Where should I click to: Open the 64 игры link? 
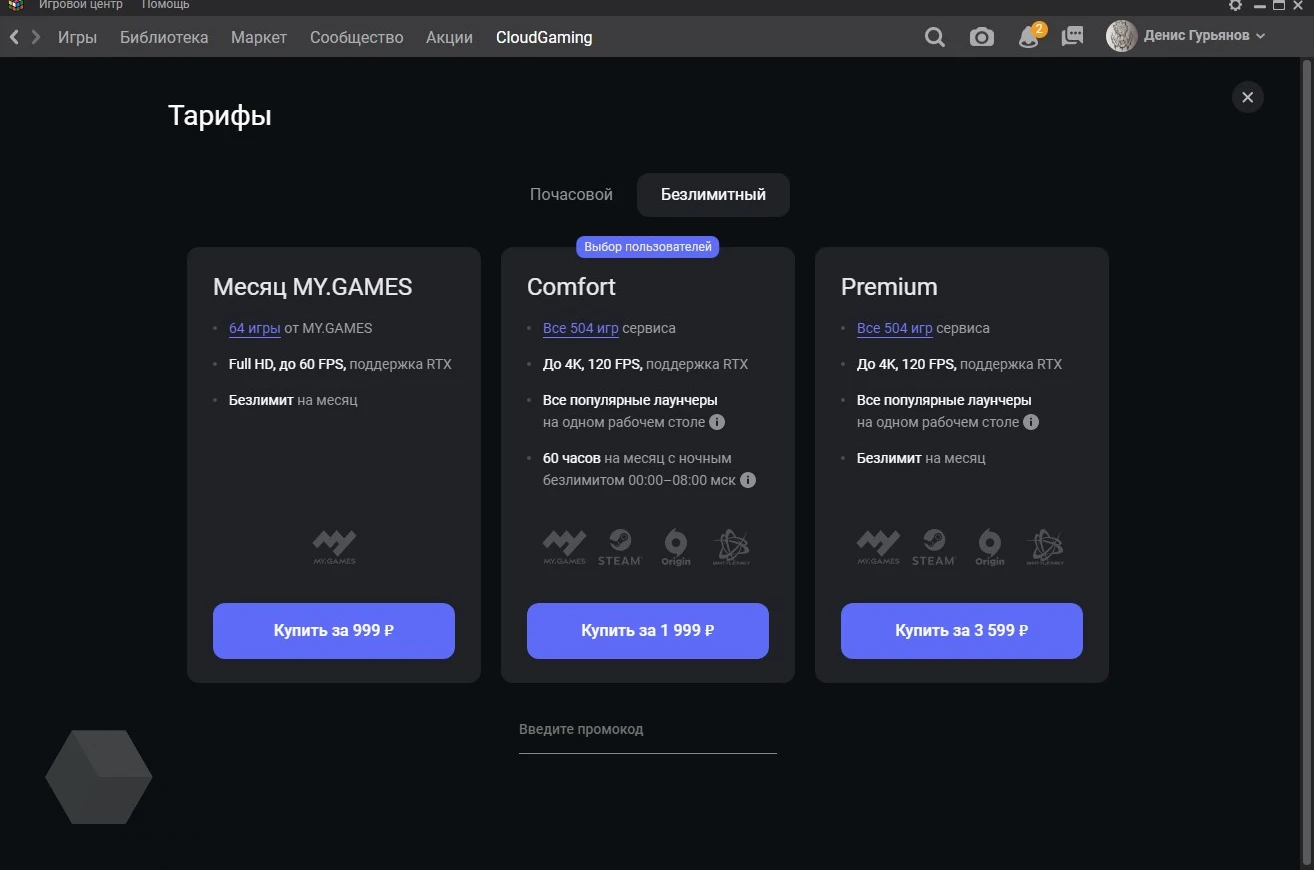coord(255,328)
